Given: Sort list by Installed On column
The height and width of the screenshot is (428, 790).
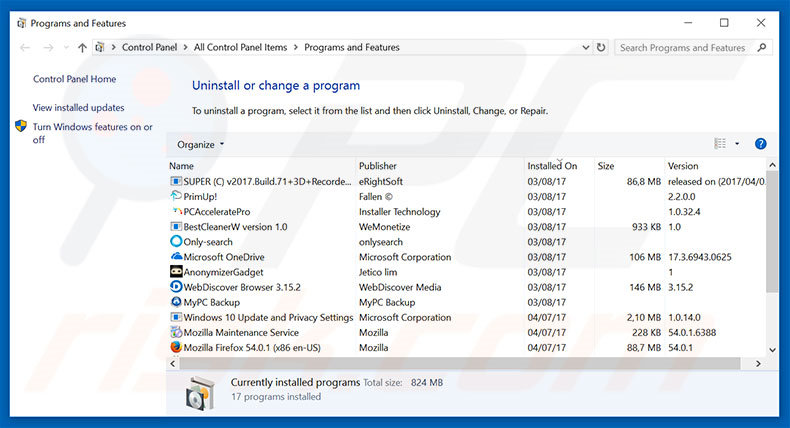Looking at the screenshot, I should (x=552, y=166).
